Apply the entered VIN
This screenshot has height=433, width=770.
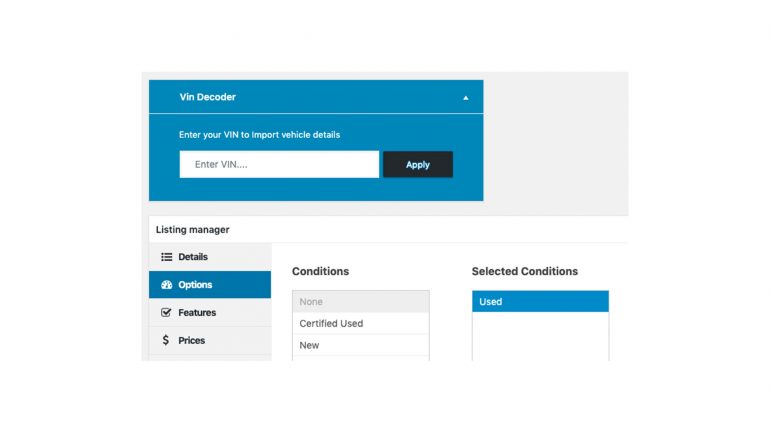[418, 164]
